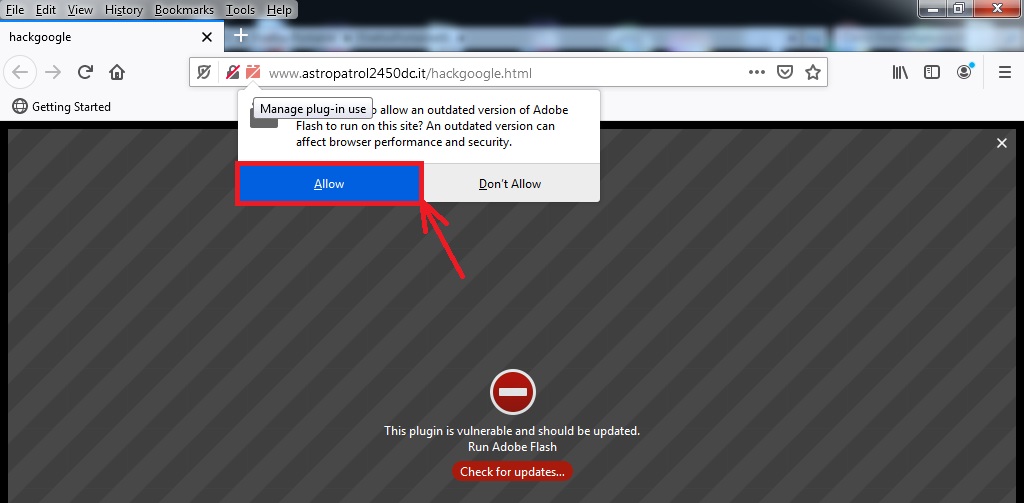Screen dimensions: 1024x503
Task: Save page to Pocket
Action: point(784,73)
